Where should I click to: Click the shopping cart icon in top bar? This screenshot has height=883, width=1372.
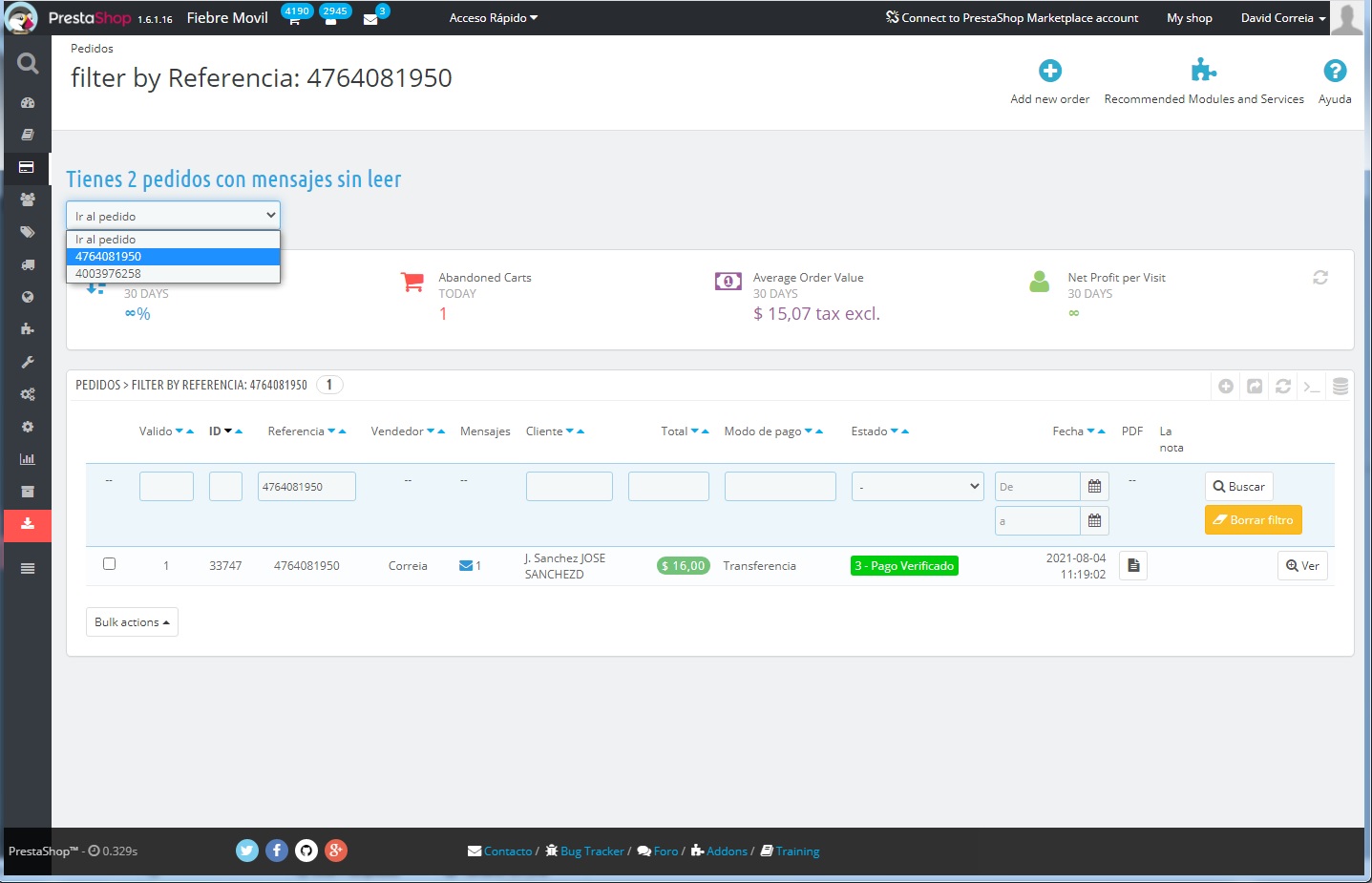(x=294, y=20)
